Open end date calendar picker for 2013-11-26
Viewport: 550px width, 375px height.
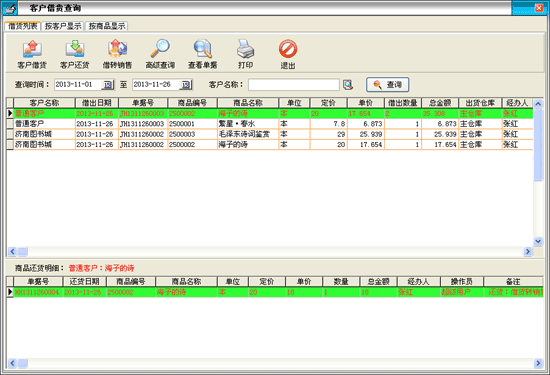tap(186, 85)
